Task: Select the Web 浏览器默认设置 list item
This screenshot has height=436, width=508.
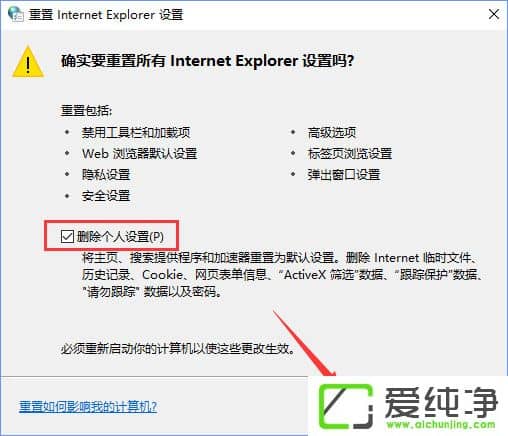Action: coord(139,154)
